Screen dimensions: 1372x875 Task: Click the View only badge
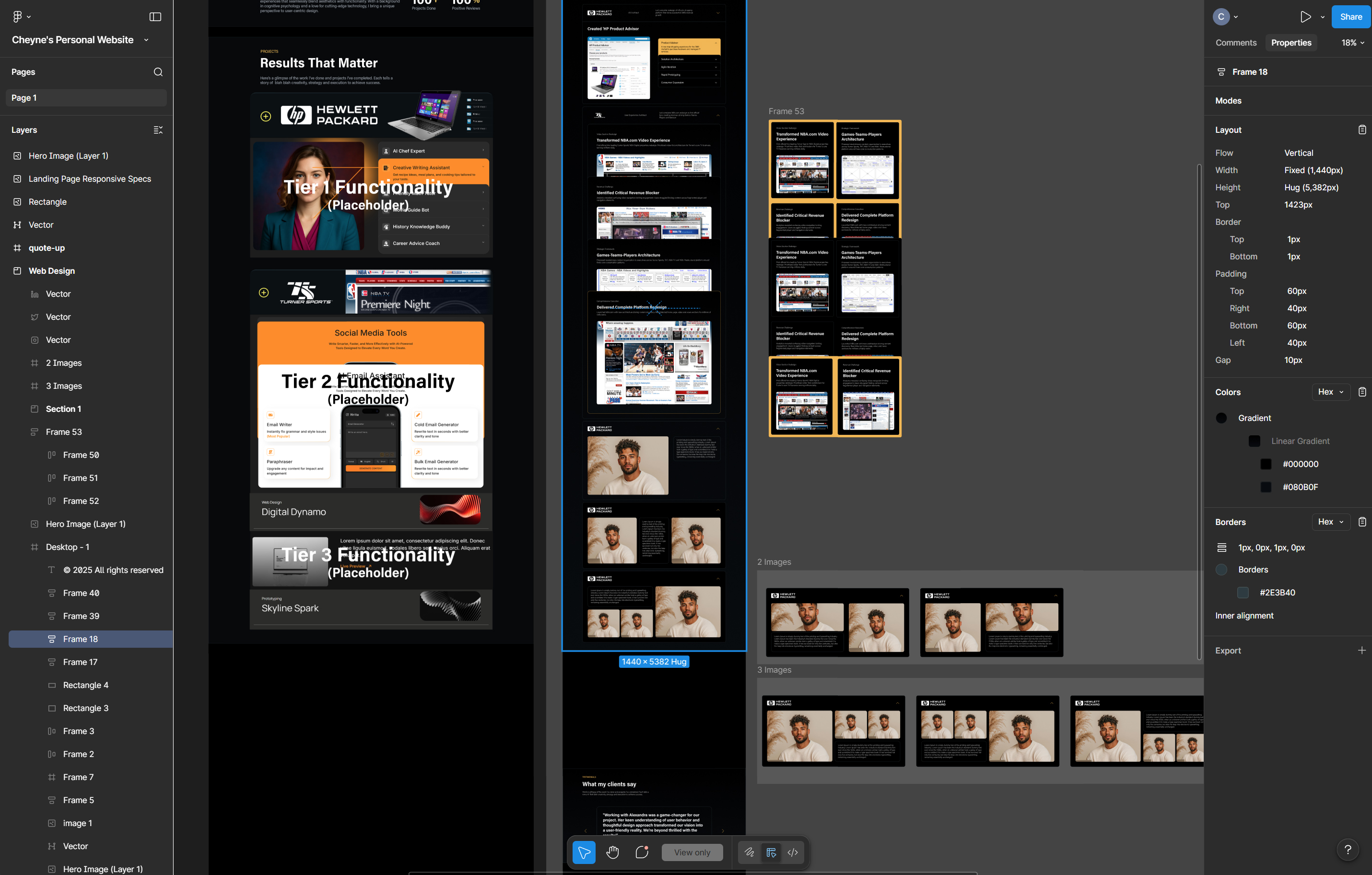tap(692, 852)
